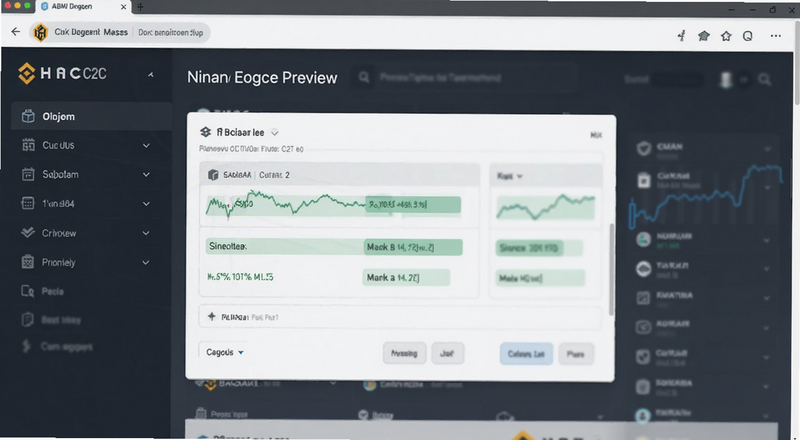Viewport: 800px width, 440px height.
Task: Click the Pnonlely sidebar icon
Action: (x=28, y=262)
